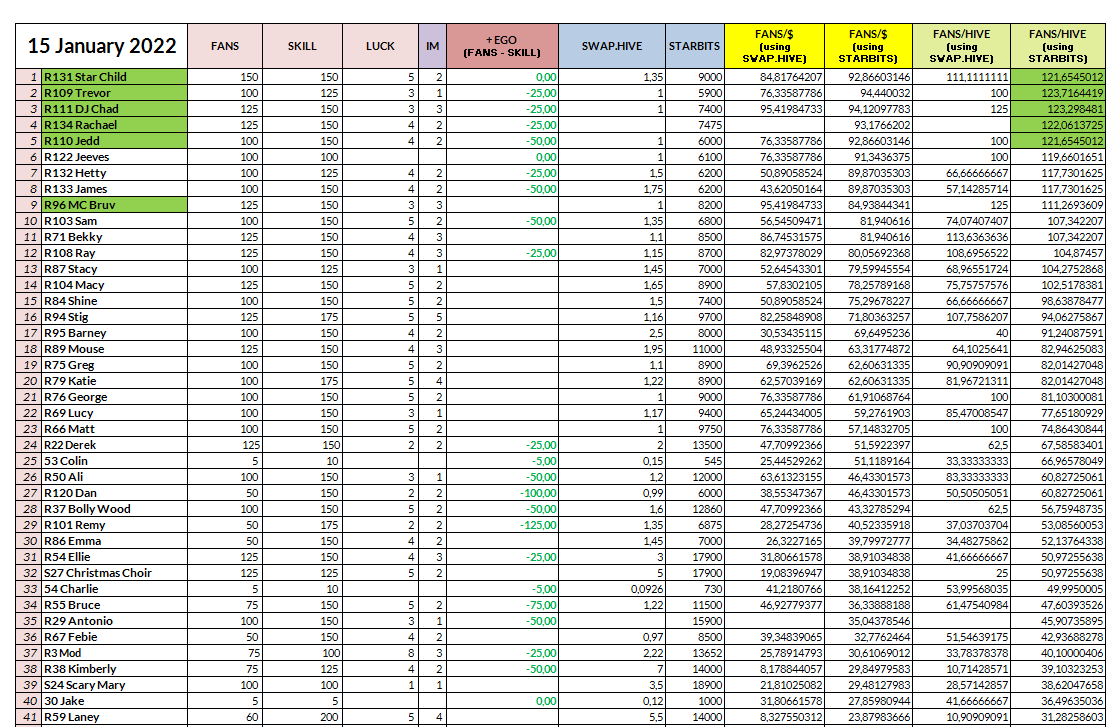Image resolution: width=1118 pixels, height=727 pixels.
Task: Click the R109 Trevor name cell
Action: pos(114,93)
